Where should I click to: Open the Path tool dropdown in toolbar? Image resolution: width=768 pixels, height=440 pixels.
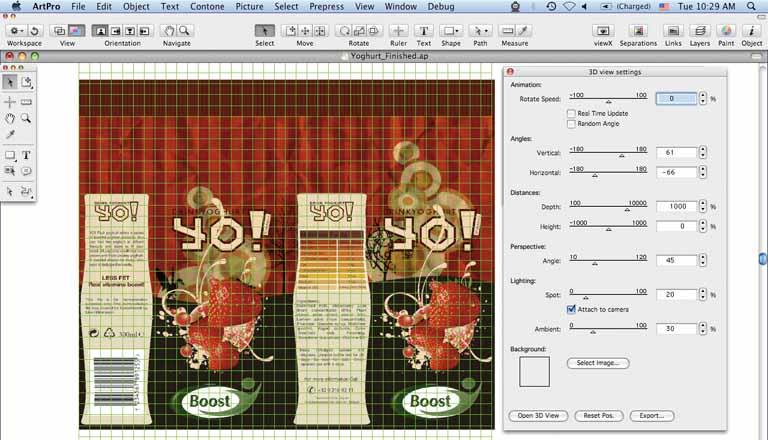pos(480,31)
